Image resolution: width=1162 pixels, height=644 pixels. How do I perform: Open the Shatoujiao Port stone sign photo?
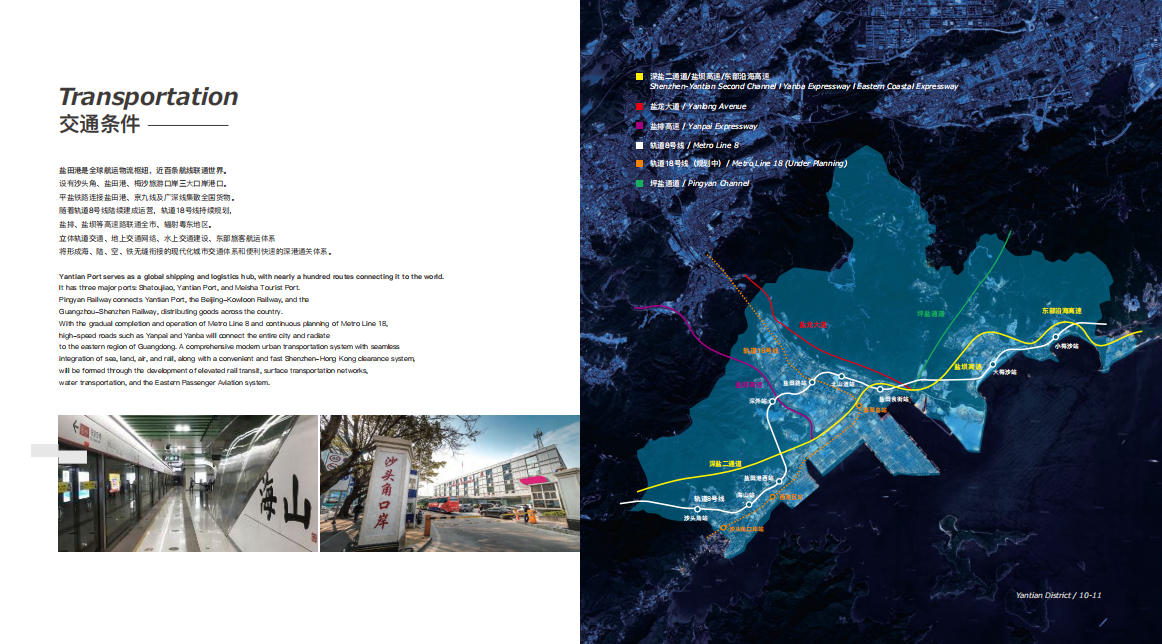pos(449,483)
